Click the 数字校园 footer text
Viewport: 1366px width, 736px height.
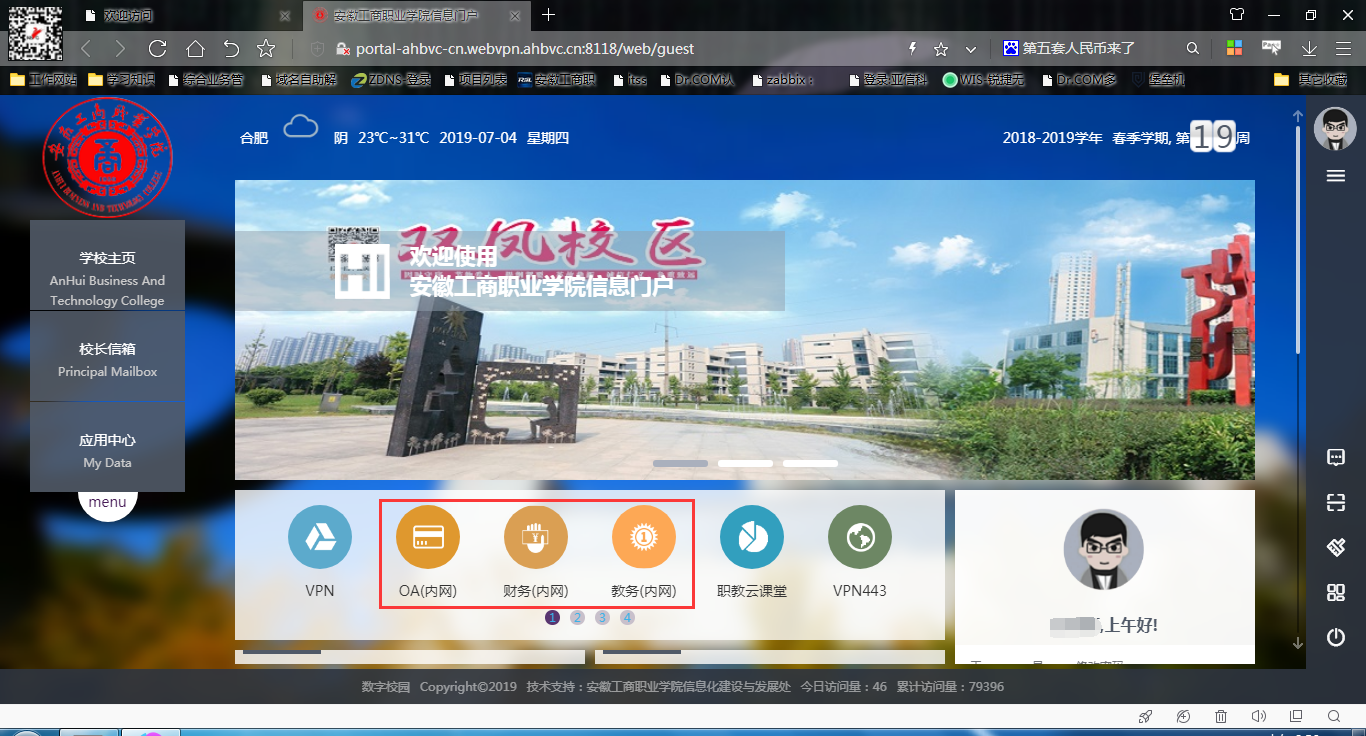[x=386, y=687]
